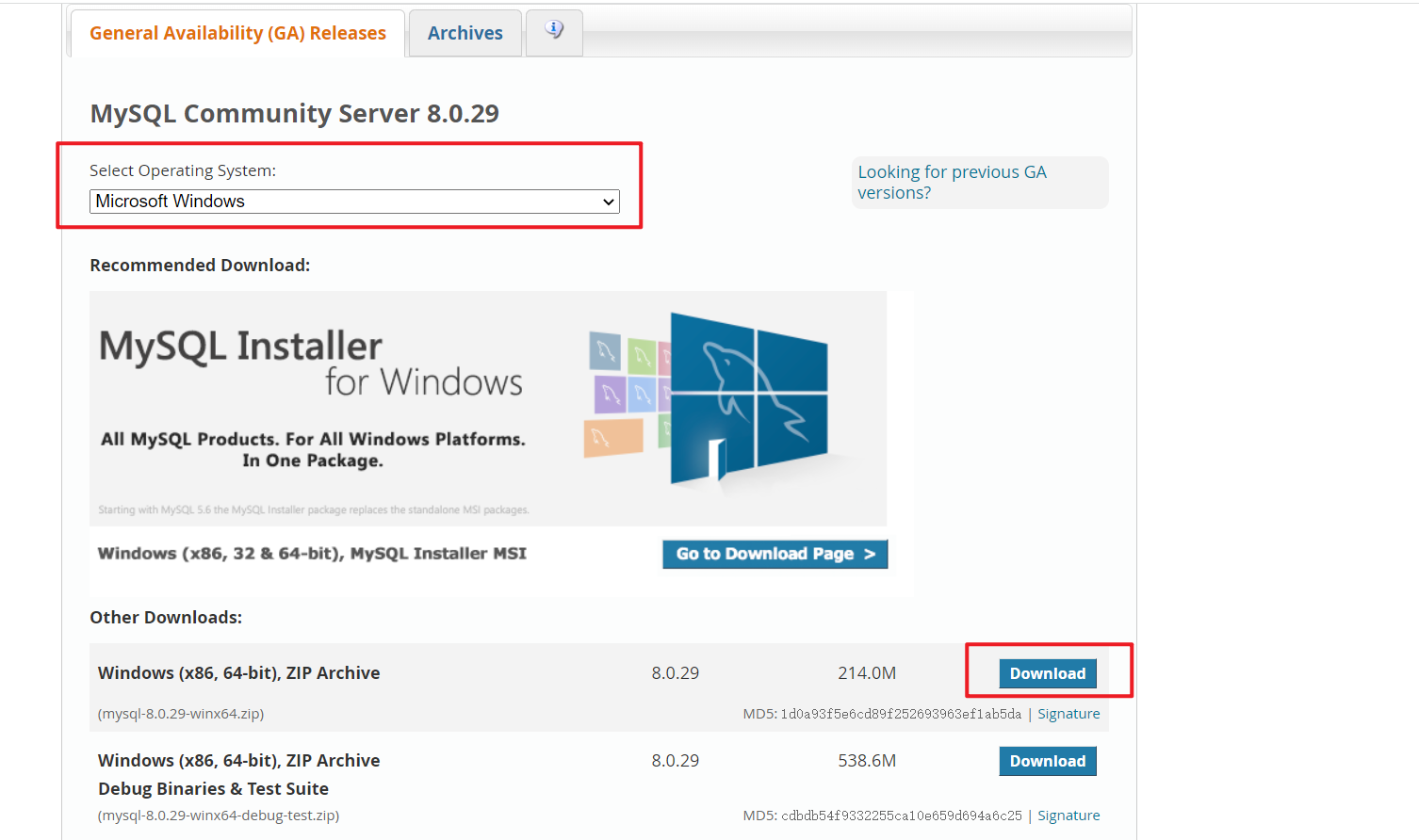Click the 8.0.29 version in the 538.6M row
Image resolution: width=1419 pixels, height=840 pixels.
click(676, 761)
